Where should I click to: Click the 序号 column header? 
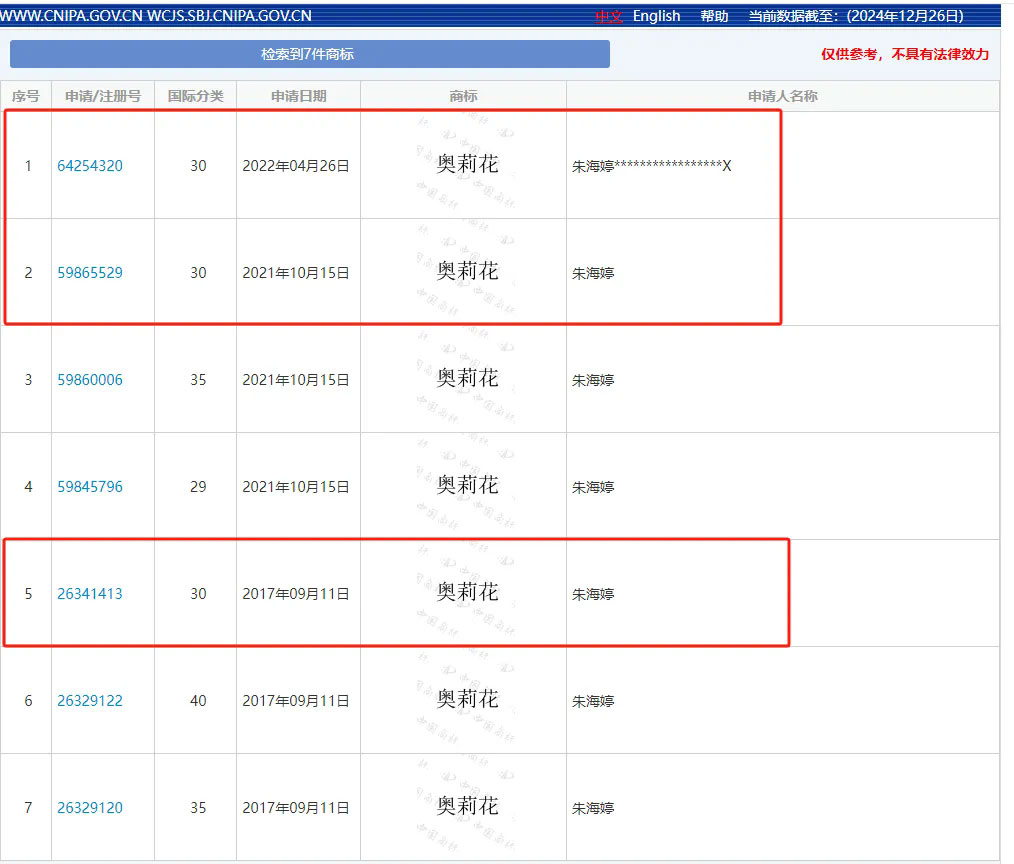25,96
